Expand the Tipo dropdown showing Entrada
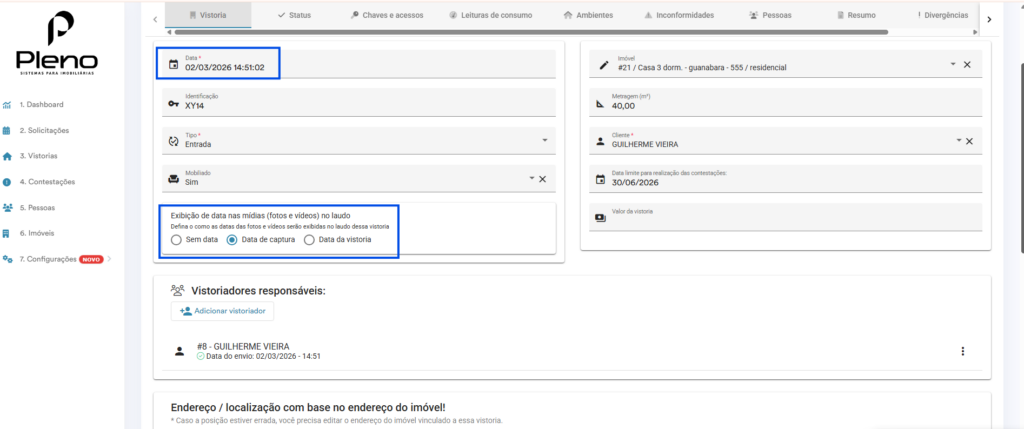 (x=545, y=141)
